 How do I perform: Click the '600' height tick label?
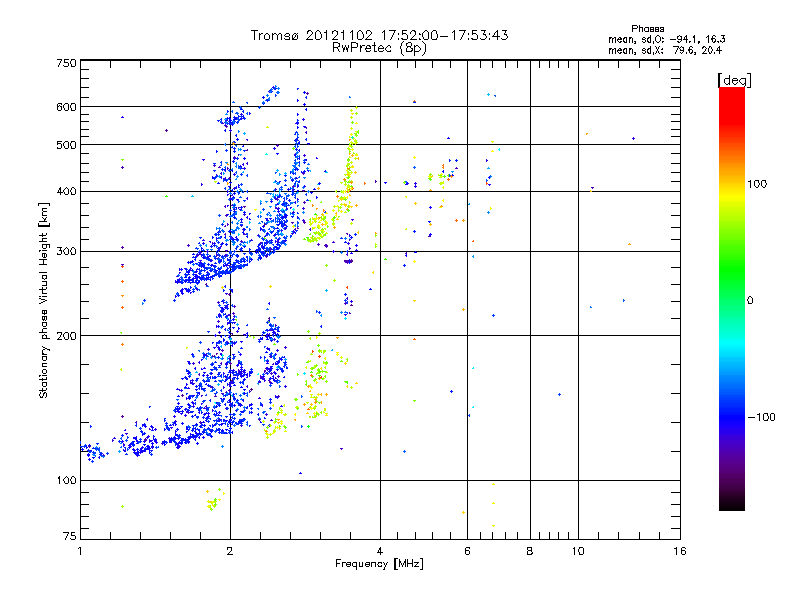(66, 107)
